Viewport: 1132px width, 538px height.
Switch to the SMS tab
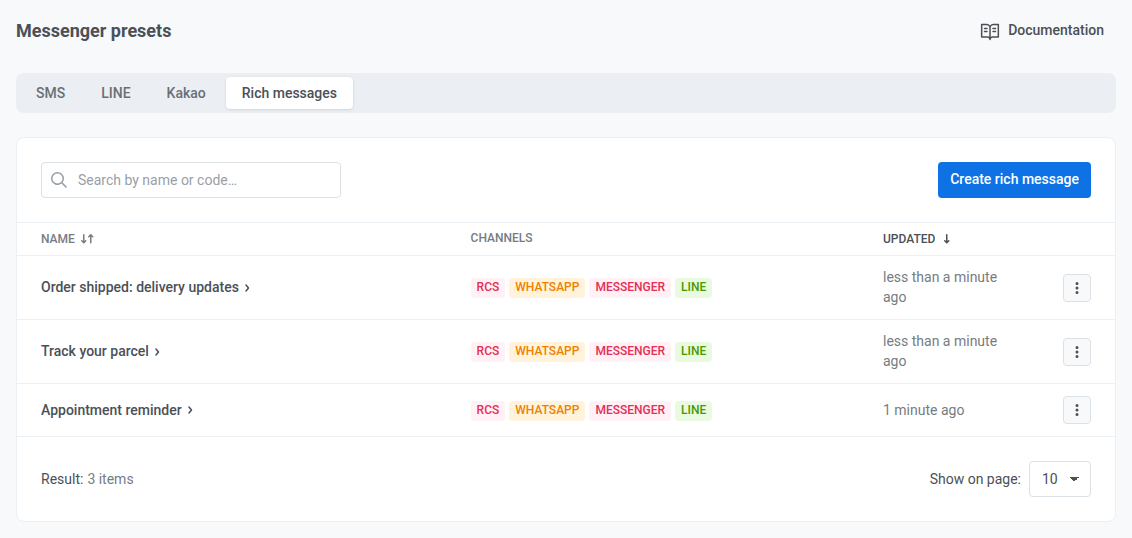(51, 93)
